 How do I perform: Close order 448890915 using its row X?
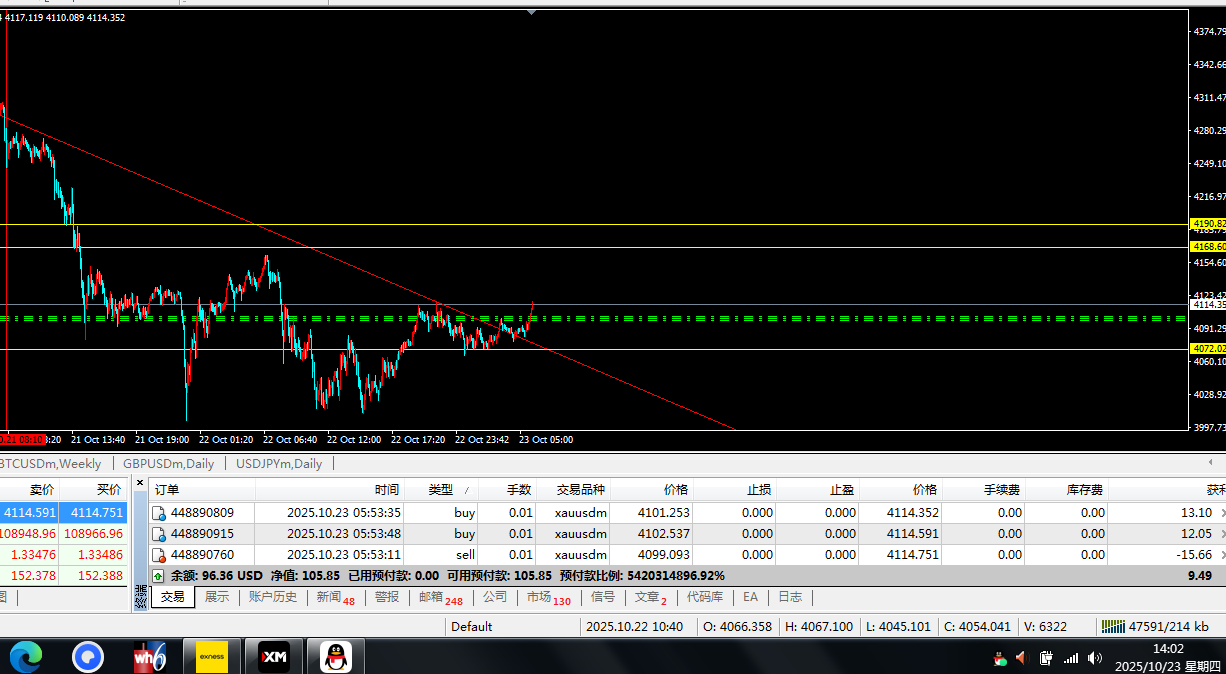click(1222, 534)
